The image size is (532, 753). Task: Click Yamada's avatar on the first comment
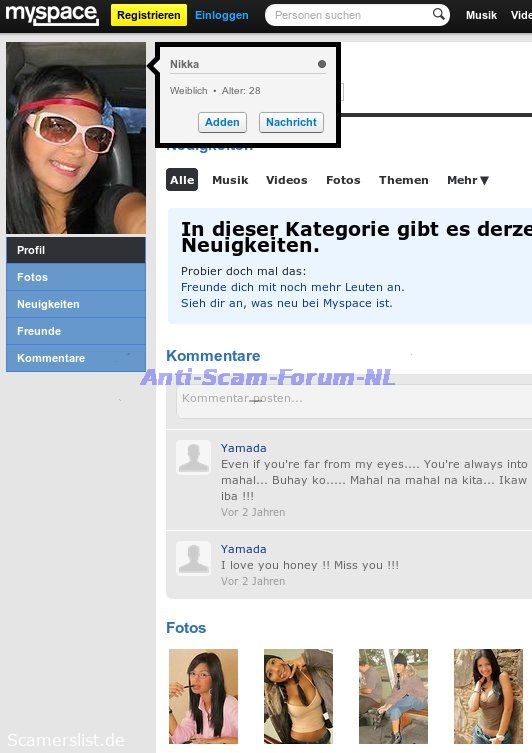[x=193, y=457]
